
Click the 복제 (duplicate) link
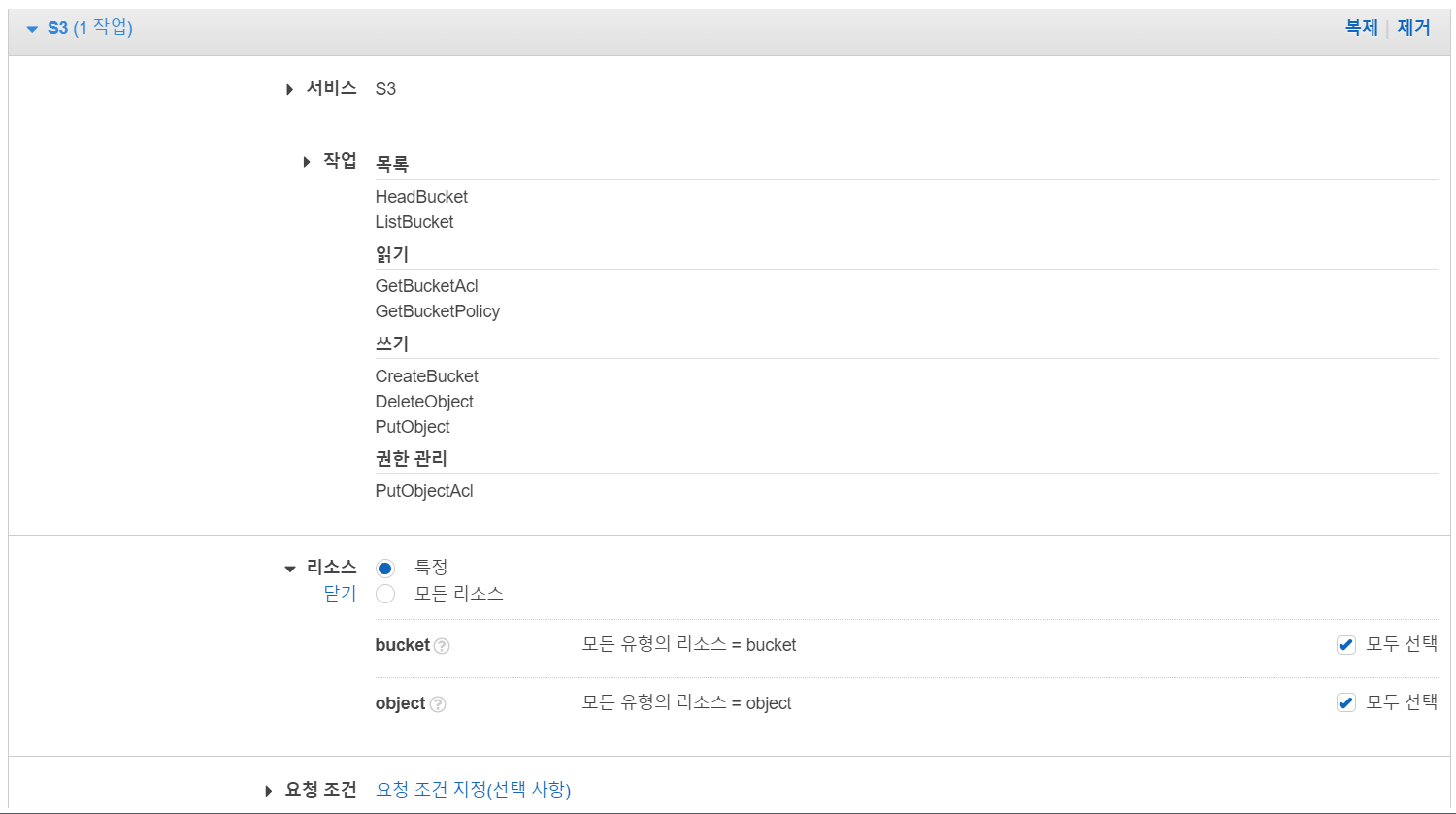coord(1361,28)
